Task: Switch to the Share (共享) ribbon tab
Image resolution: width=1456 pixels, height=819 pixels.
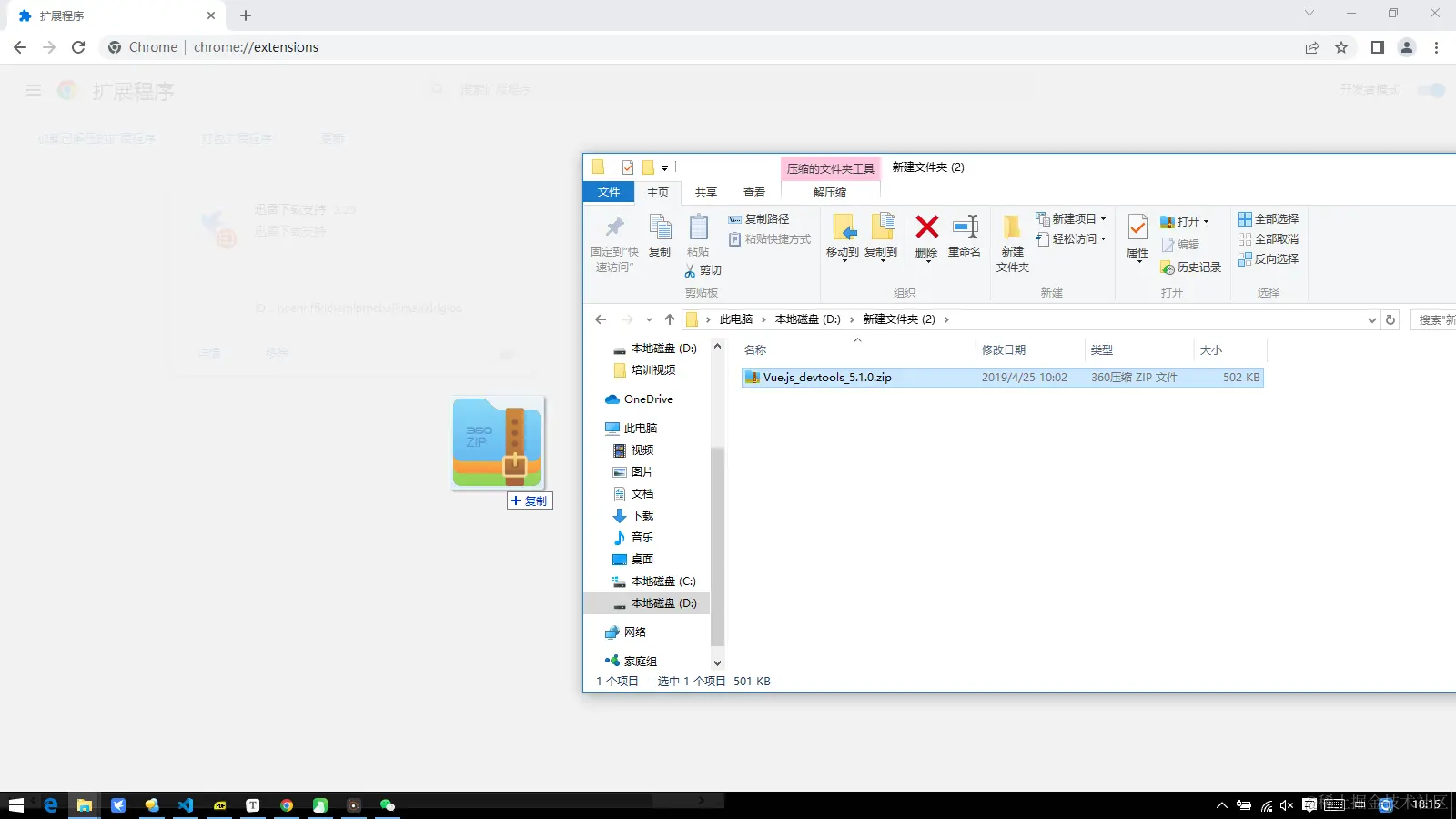Action: (x=706, y=192)
